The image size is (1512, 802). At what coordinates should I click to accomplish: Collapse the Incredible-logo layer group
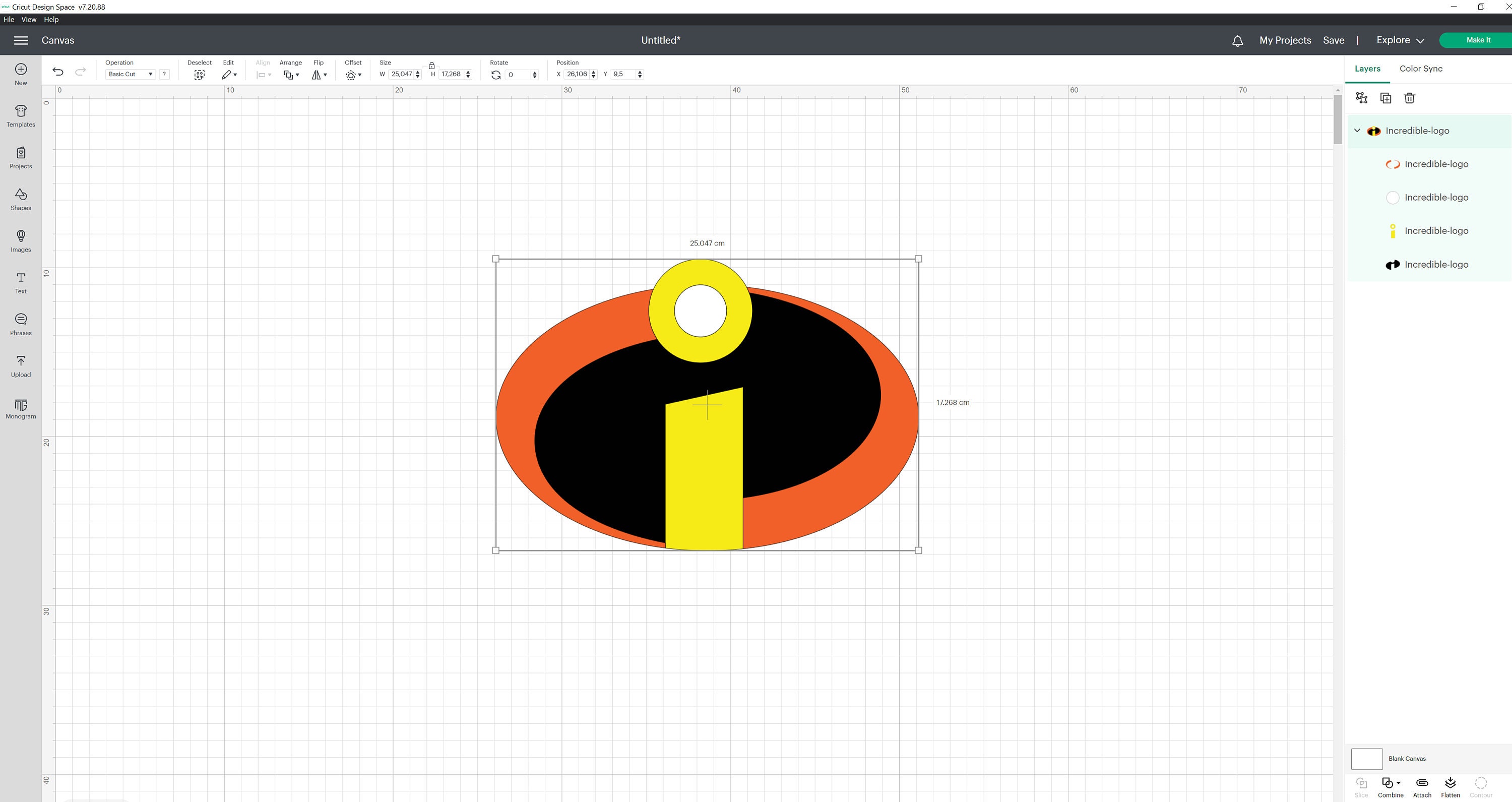click(1356, 131)
